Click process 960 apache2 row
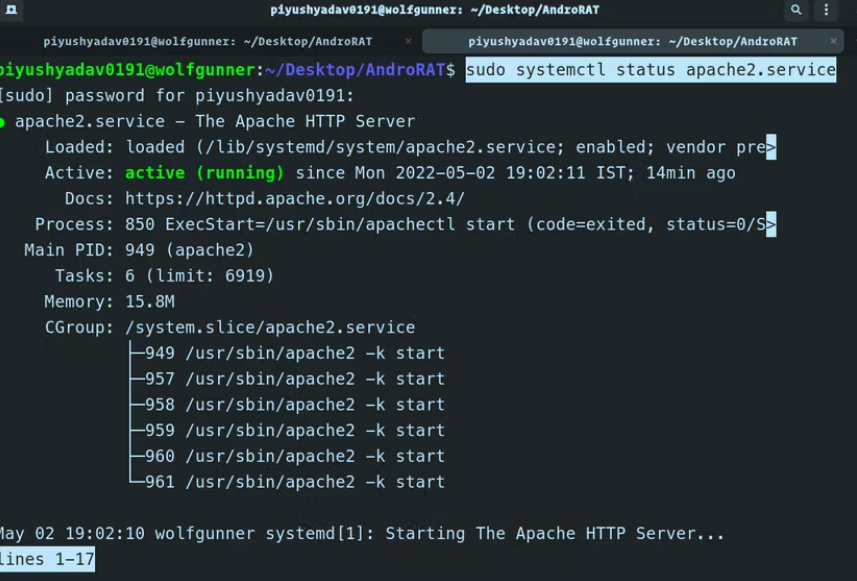857x581 pixels. pyautogui.click(x=295, y=456)
